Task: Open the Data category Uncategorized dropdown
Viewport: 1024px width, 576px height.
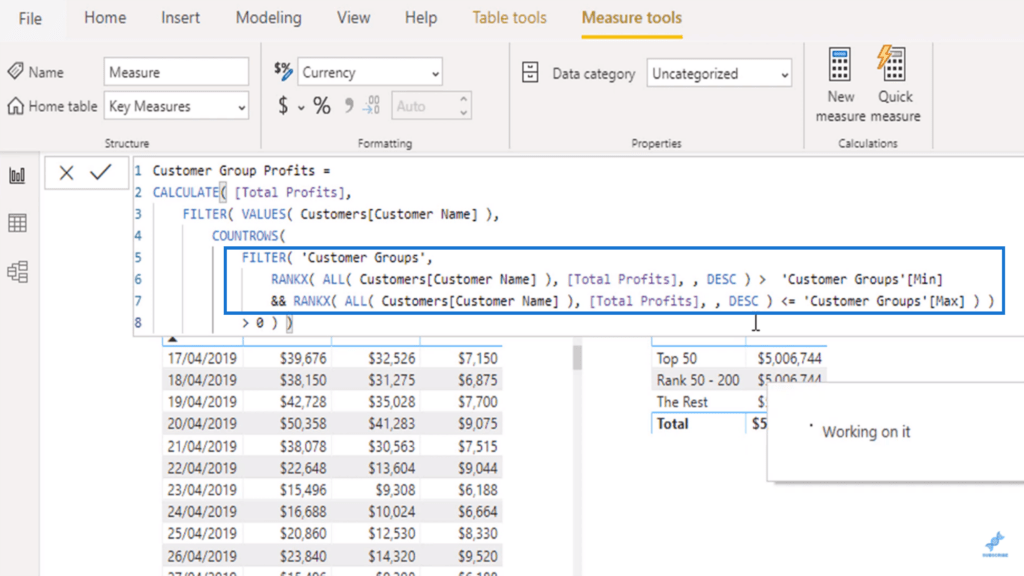Action: coord(719,74)
